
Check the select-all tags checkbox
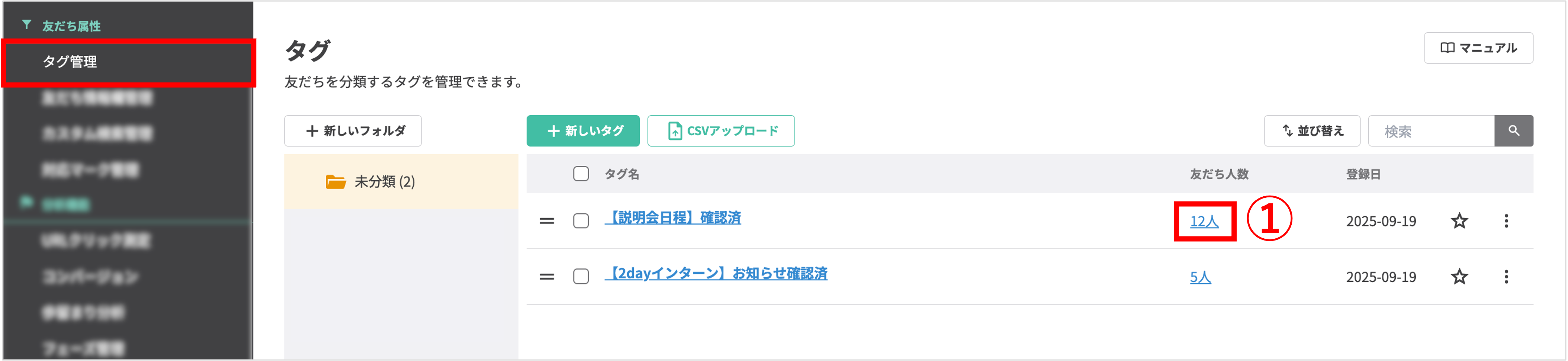tap(581, 174)
